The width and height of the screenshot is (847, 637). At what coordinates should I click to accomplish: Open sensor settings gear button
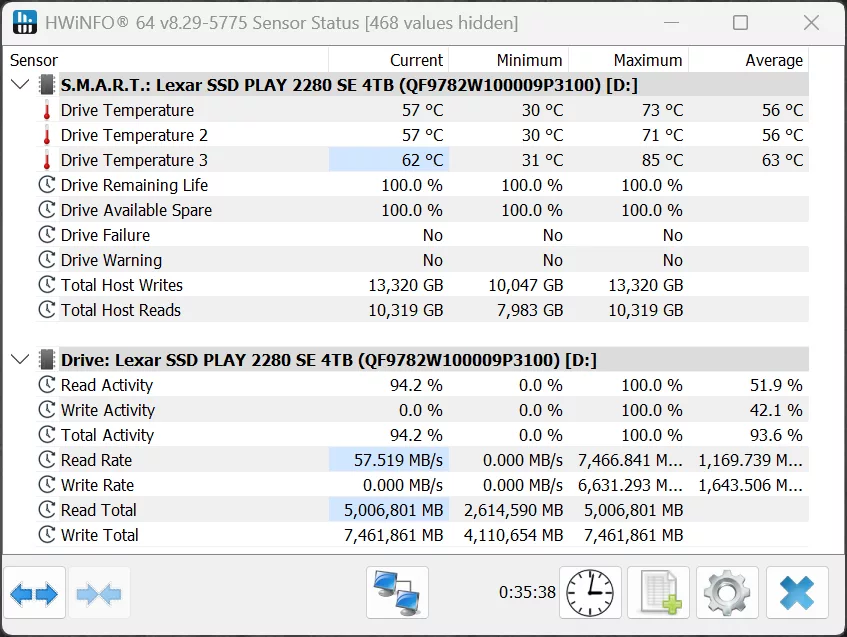click(727, 593)
